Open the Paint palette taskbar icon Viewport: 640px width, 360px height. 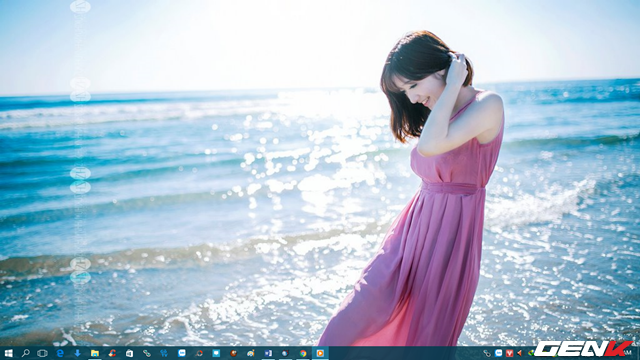(x=251, y=353)
